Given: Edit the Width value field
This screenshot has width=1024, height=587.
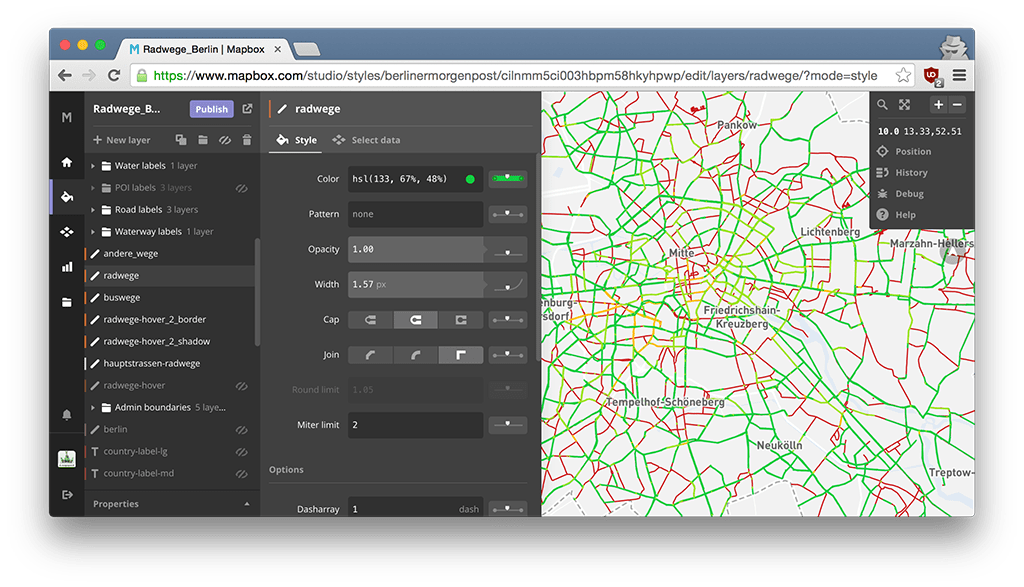Looking at the screenshot, I should click(410, 284).
